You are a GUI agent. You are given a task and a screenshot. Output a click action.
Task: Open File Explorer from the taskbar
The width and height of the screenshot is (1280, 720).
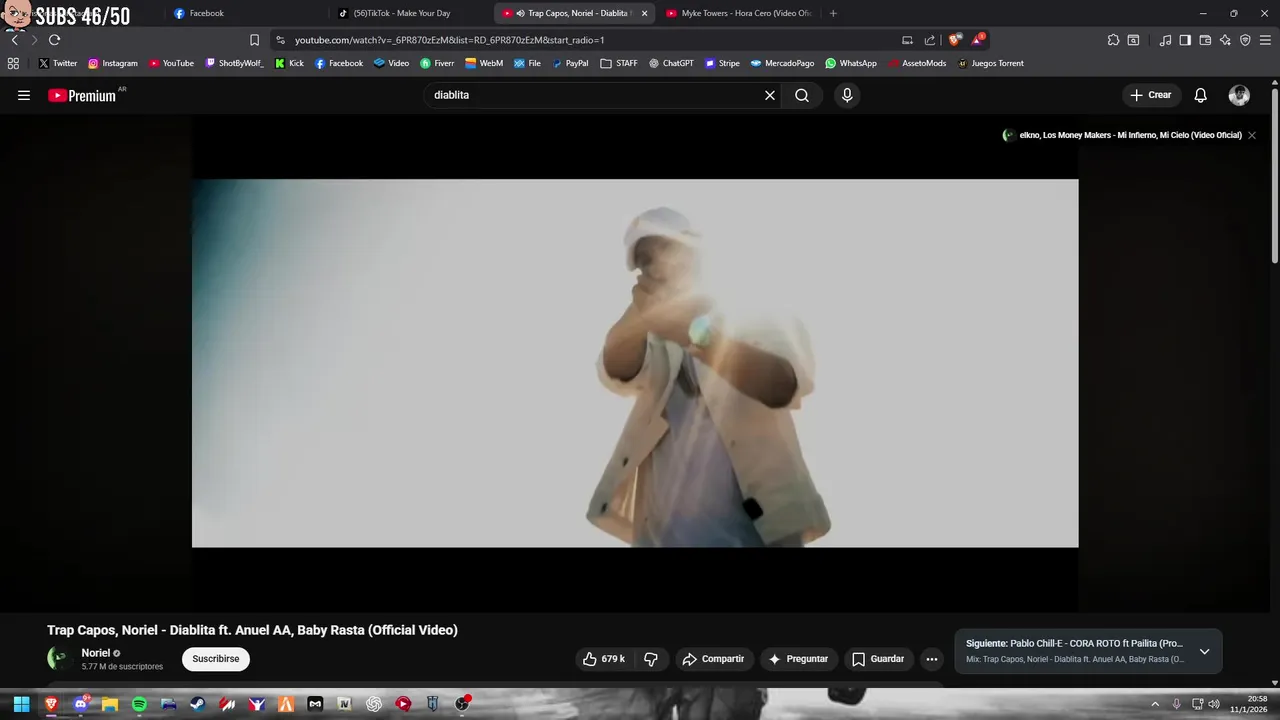pyautogui.click(x=110, y=704)
